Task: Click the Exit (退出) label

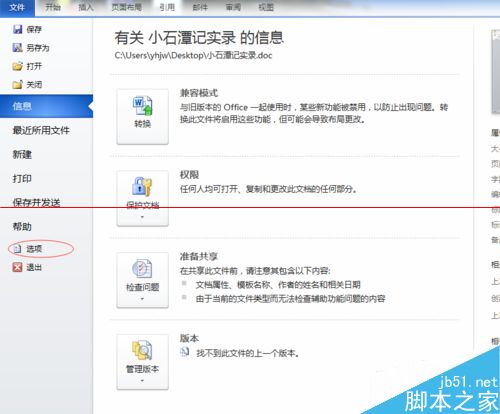Action: (x=34, y=267)
